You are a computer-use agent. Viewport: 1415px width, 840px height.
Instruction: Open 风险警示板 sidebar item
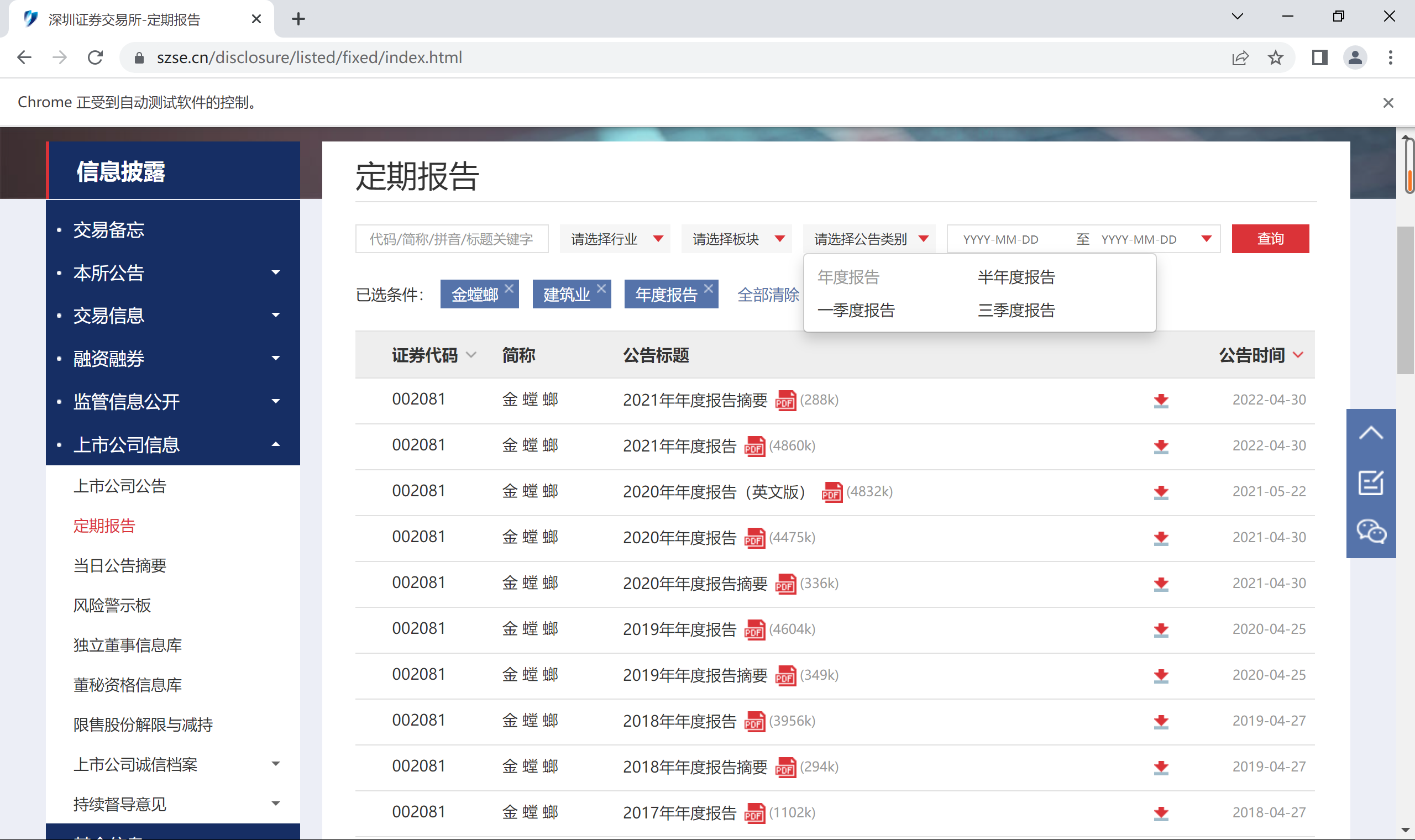[x=112, y=605]
